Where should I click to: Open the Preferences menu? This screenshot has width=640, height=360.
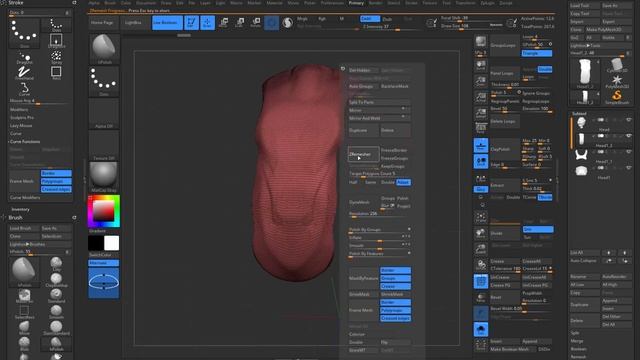(x=332, y=3)
